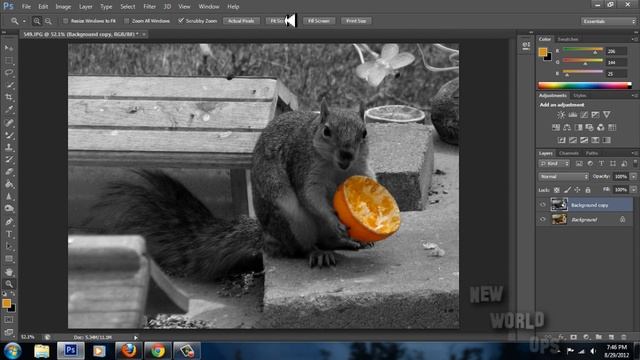Open the layer filter Kind dropdown

554,164
